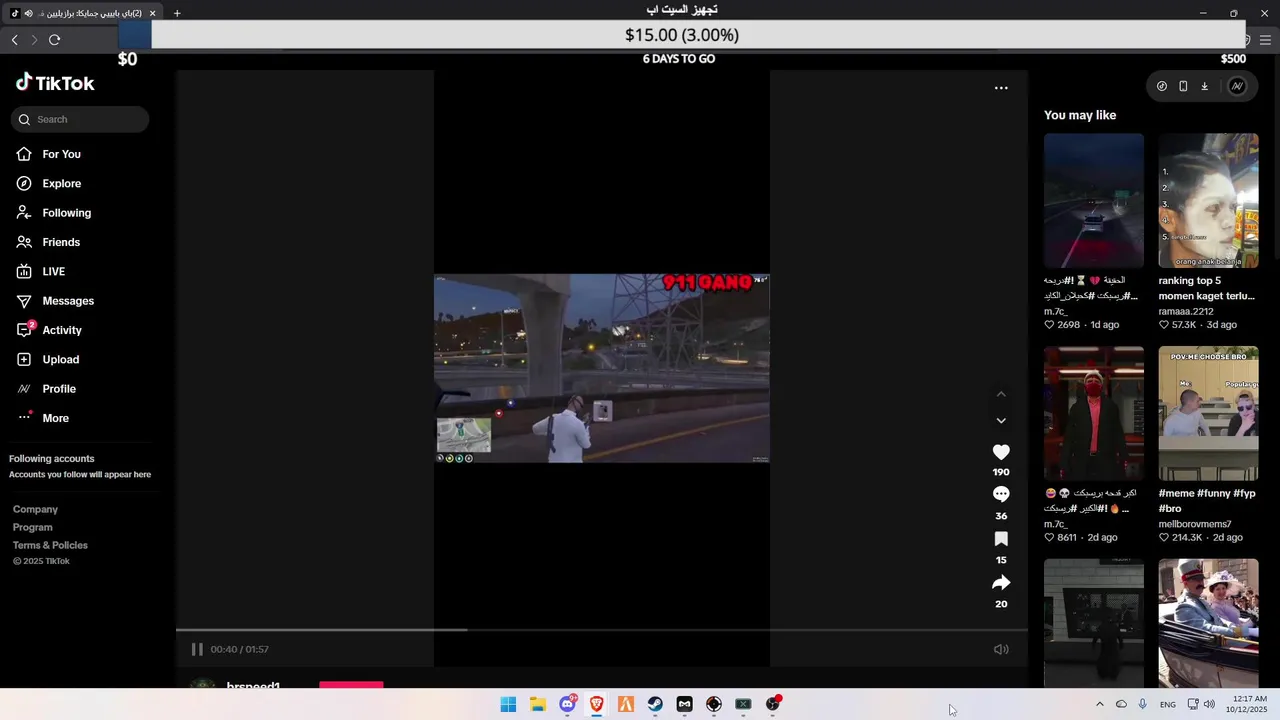This screenshot has width=1280, height=720.
Task: Open mellborovmems7 creator name
Action: coord(1195,524)
